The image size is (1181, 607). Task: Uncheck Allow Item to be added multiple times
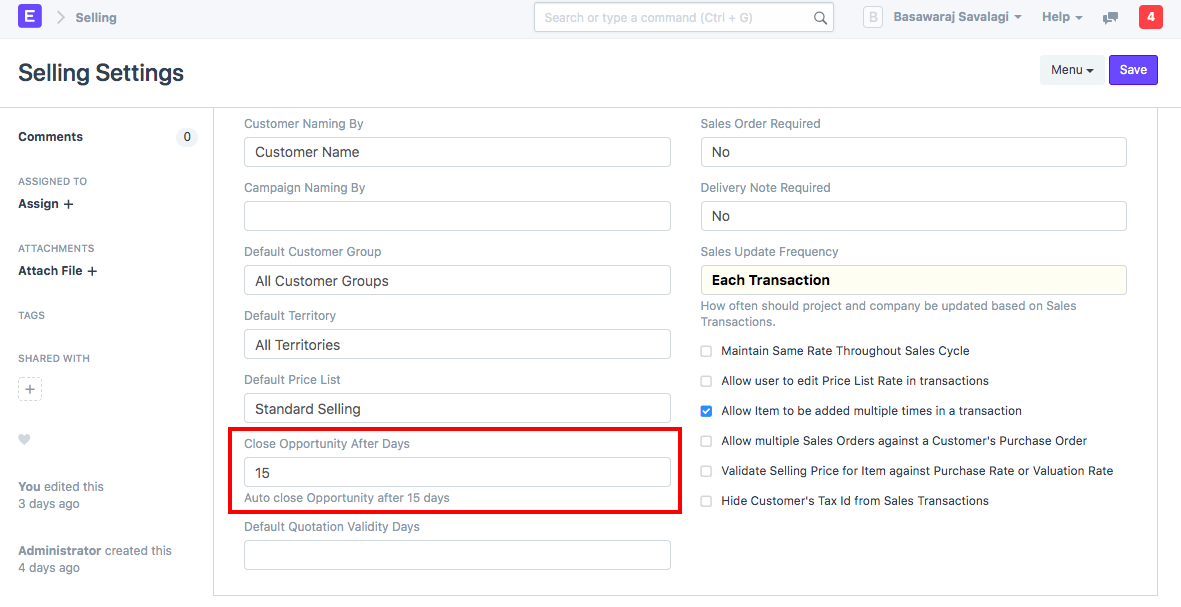[x=706, y=411]
